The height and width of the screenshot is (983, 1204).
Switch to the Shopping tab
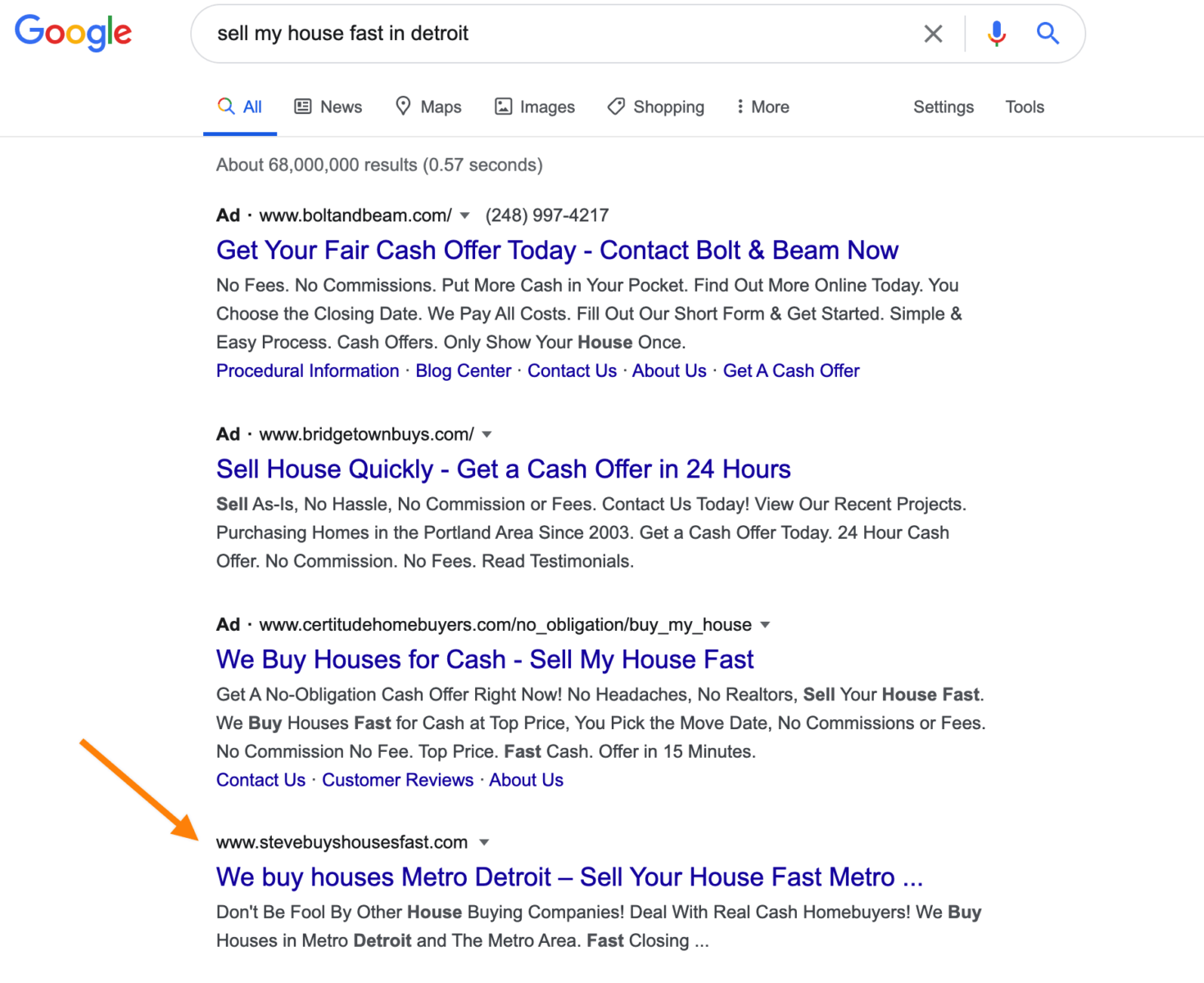pyautogui.click(x=656, y=107)
